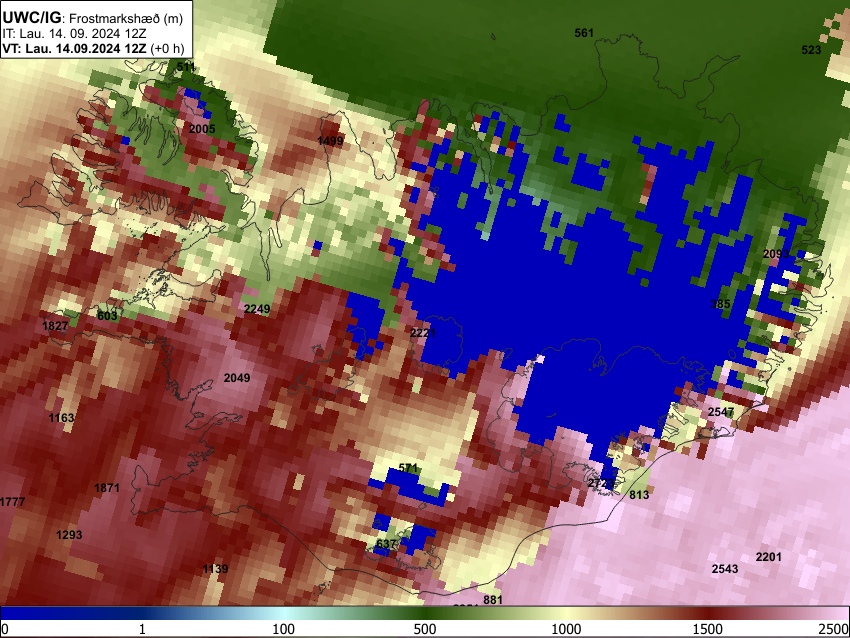The image size is (850, 638).
Task: Click the color scale label '1000'
Action: pyautogui.click(x=566, y=629)
